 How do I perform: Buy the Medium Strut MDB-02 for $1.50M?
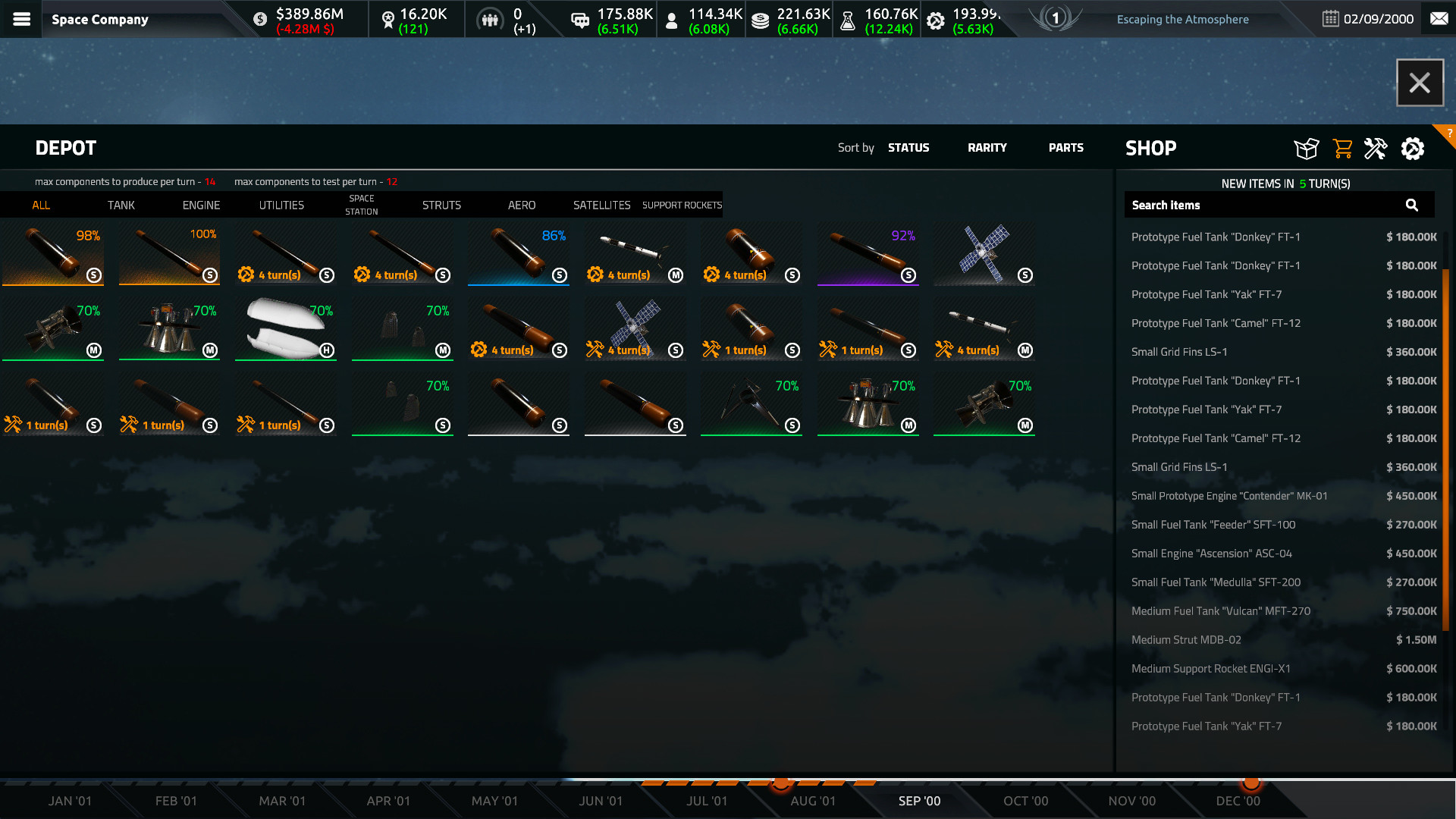1282,640
